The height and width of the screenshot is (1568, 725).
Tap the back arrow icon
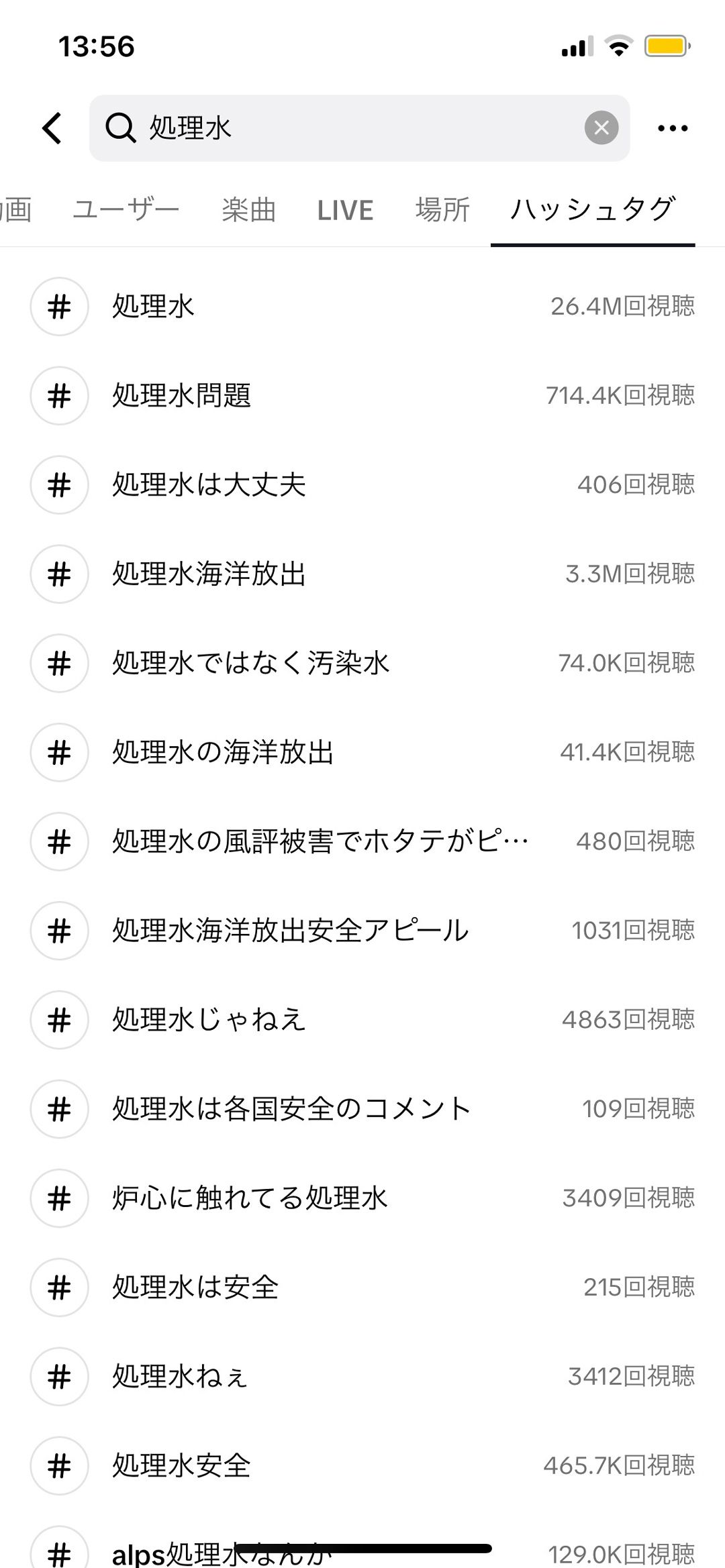[52, 128]
